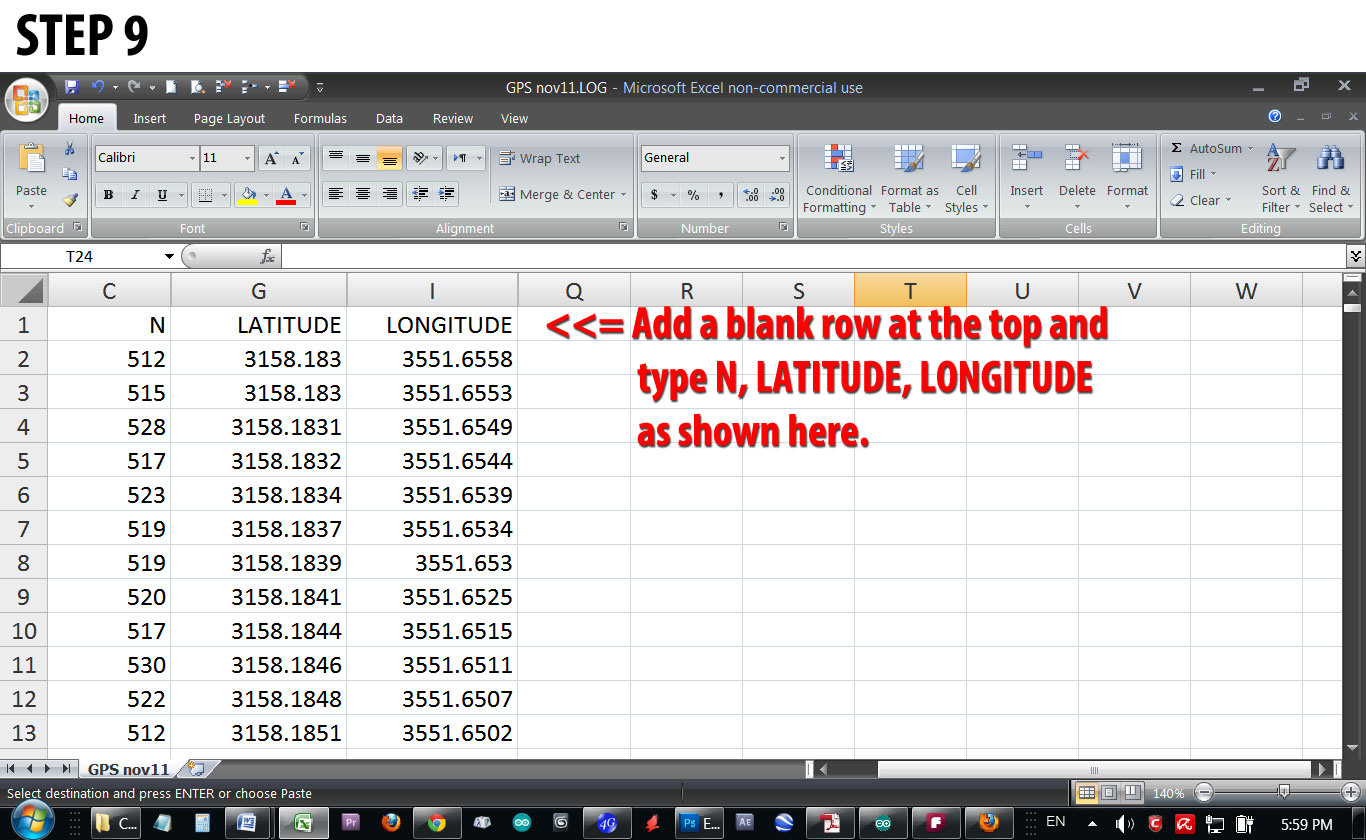Screen dimensions: 1366x840
Task: Switch to the Data ribbon tab
Action: [389, 118]
